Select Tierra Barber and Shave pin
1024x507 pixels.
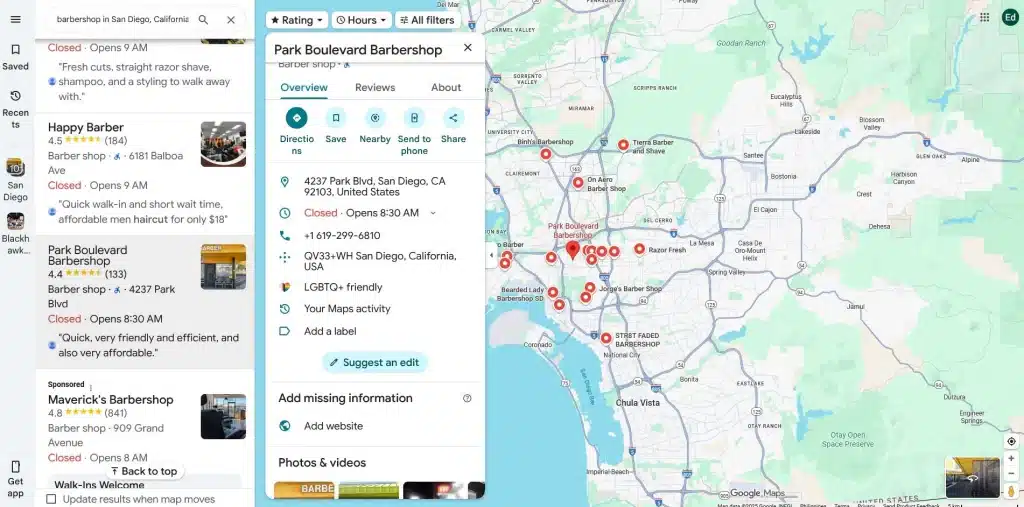(x=623, y=145)
